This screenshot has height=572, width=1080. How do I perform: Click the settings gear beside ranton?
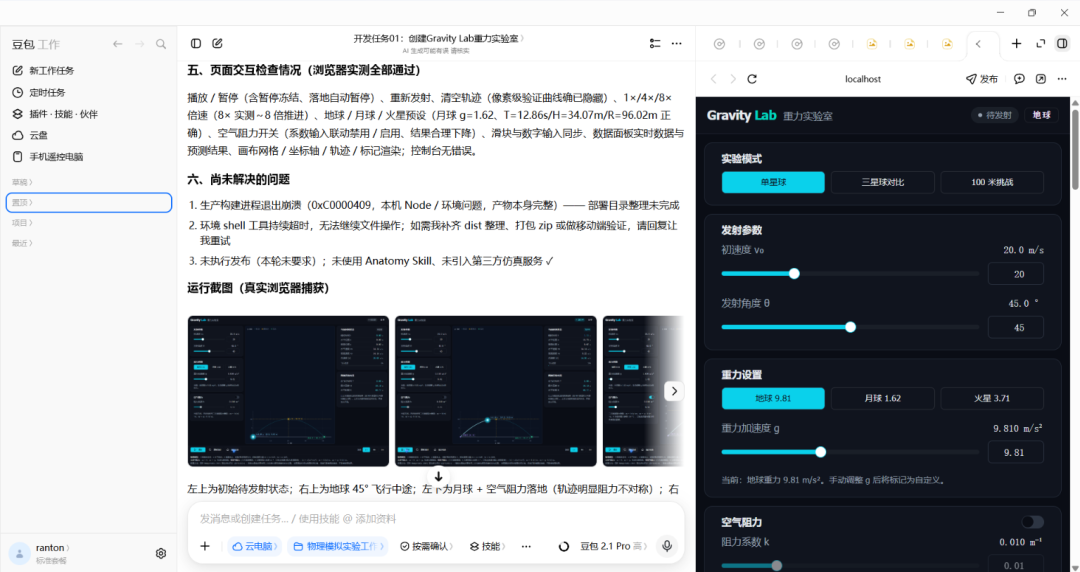coord(160,553)
